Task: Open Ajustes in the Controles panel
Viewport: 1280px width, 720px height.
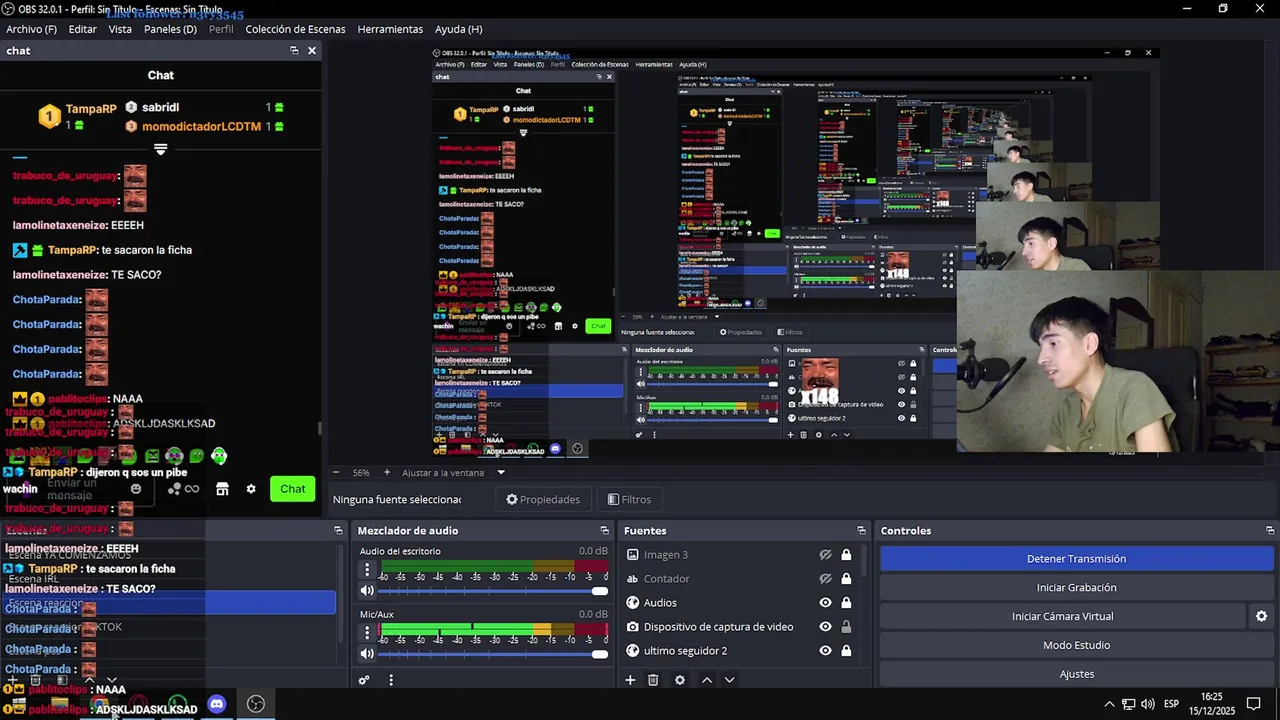Action: [1076, 674]
